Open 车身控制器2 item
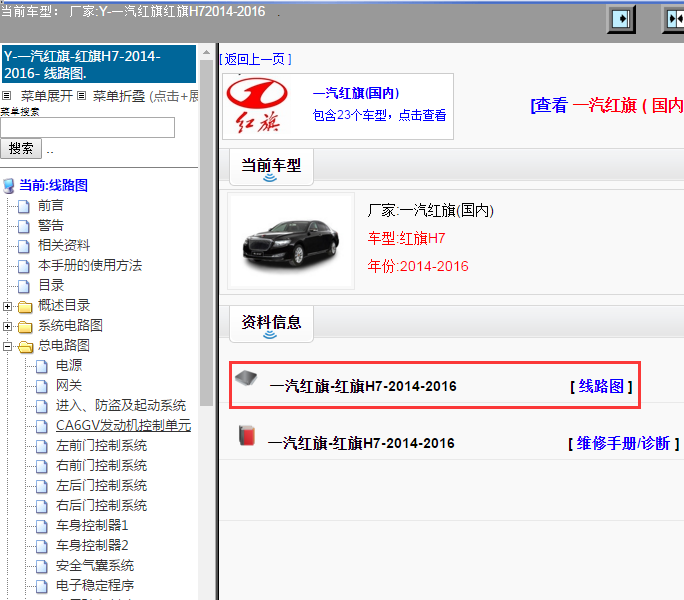 tap(92, 545)
